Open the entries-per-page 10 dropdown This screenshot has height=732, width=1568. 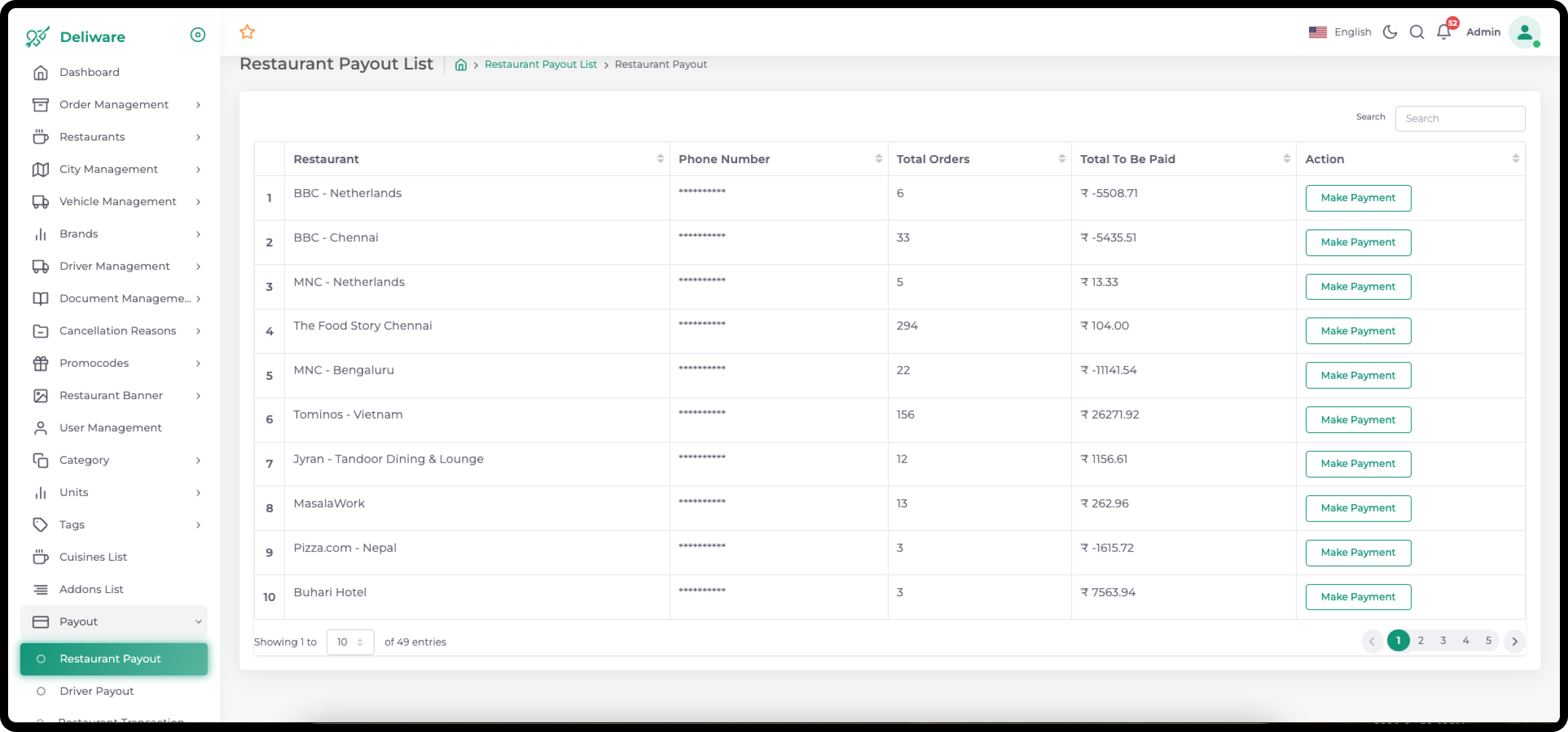click(350, 642)
